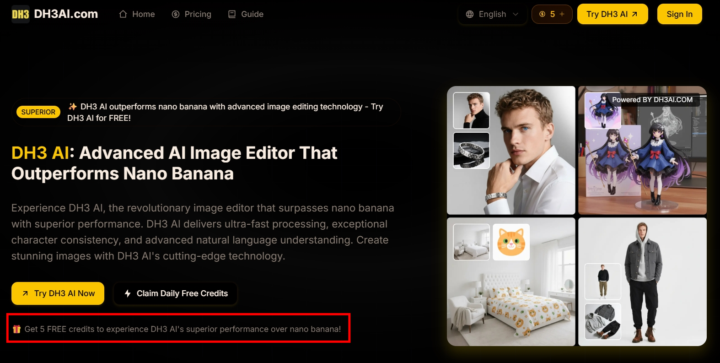
Task: Open the 5 credits counter
Action: click(552, 14)
